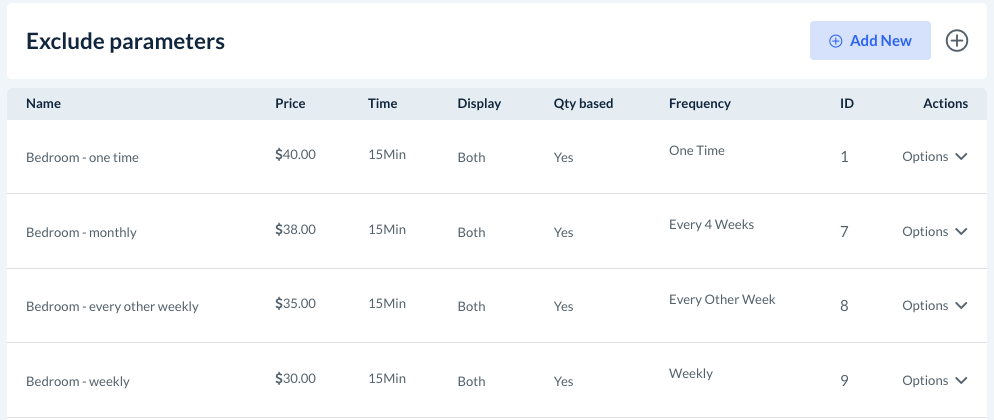Screen dimensions: 994x420
Task: Click the Price column header
Action: 290,104
